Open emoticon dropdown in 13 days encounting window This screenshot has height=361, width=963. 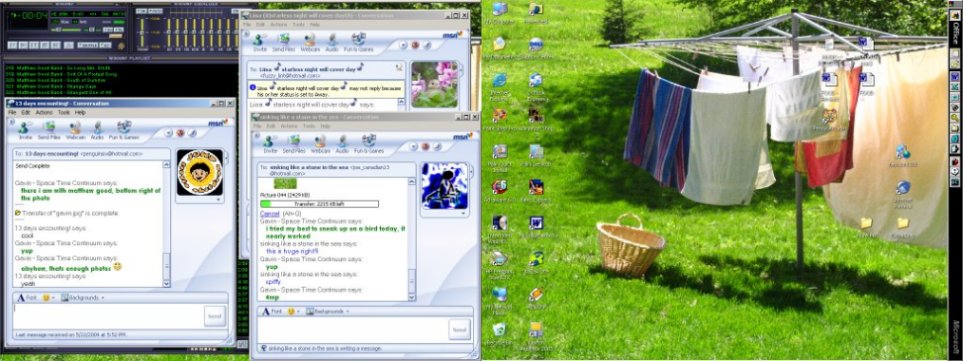(x=48, y=298)
